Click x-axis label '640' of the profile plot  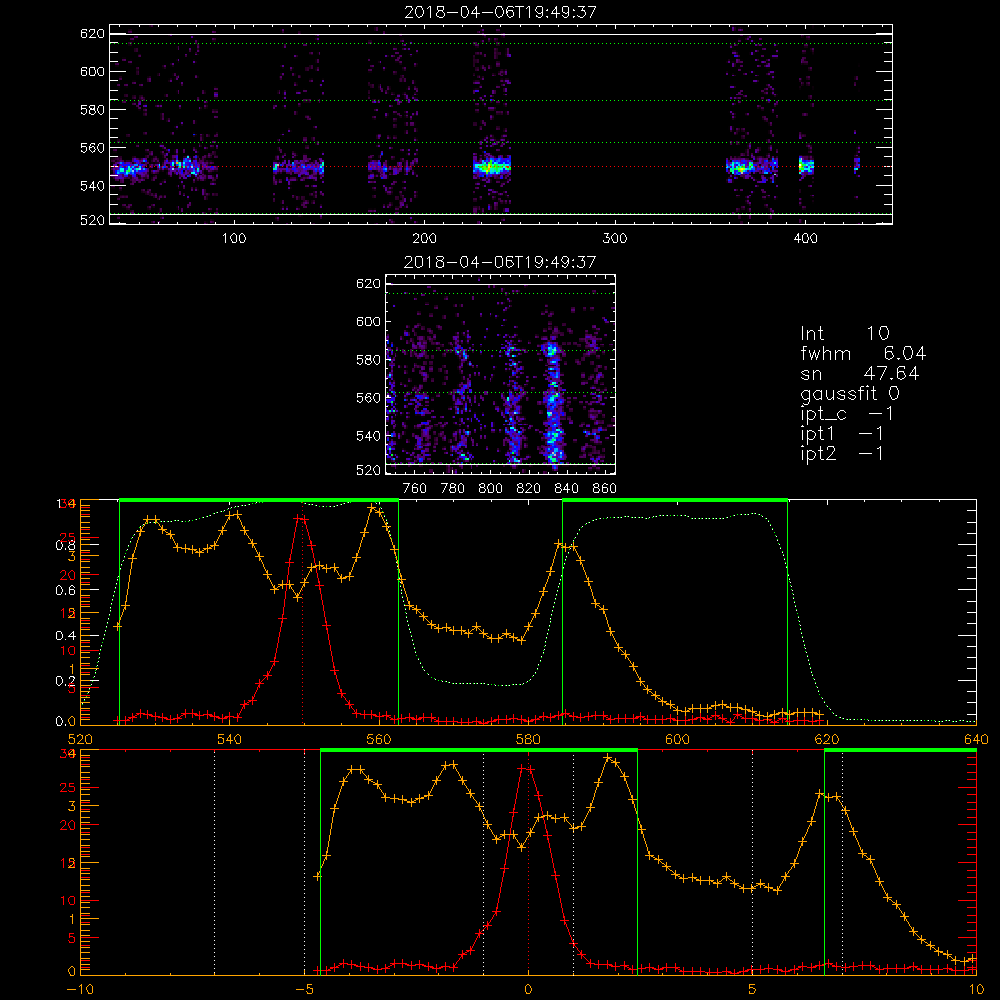pyautogui.click(x=976, y=739)
